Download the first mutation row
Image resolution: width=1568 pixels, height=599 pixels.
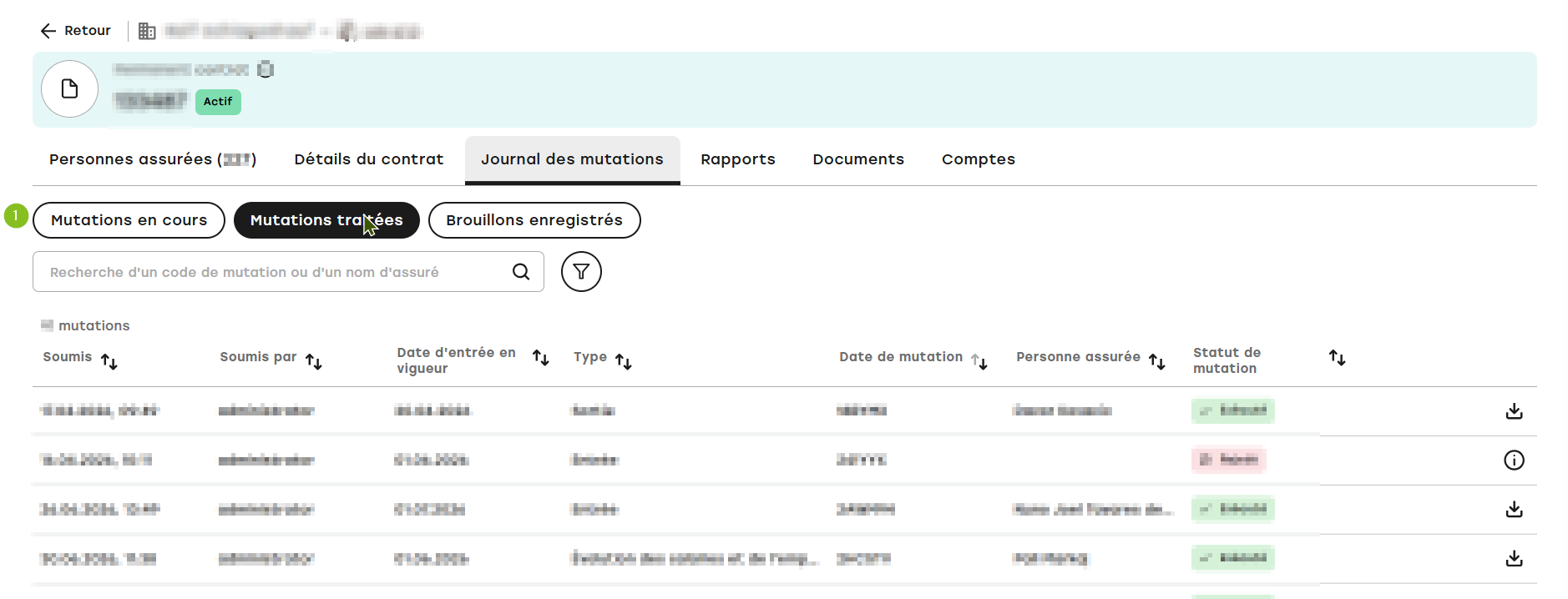coord(1514,411)
